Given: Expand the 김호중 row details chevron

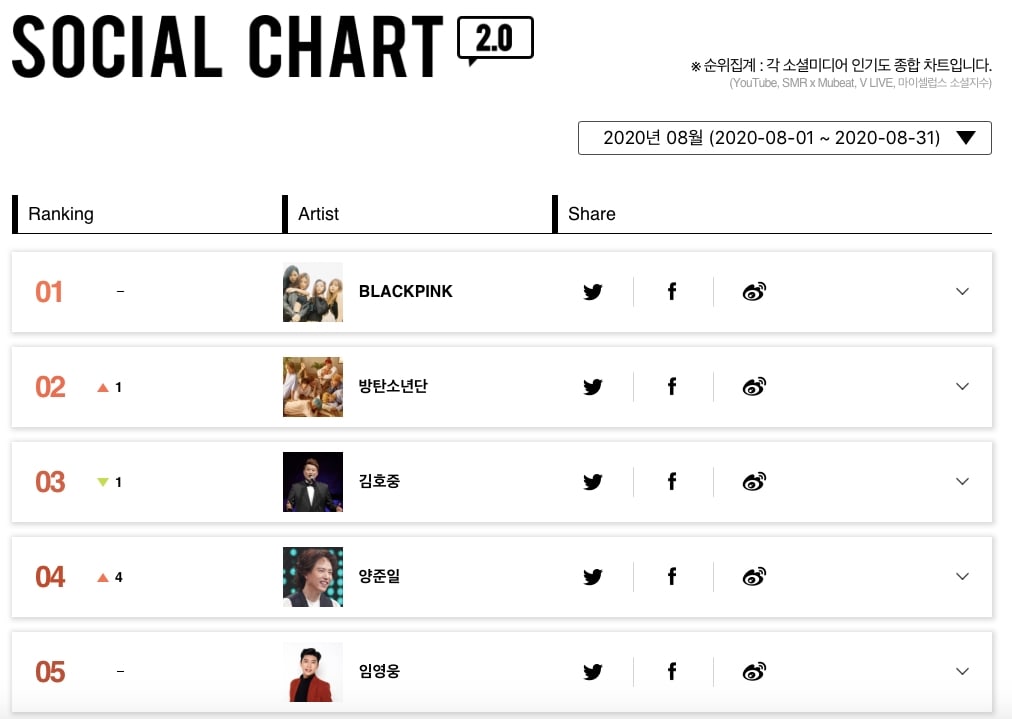Looking at the screenshot, I should tap(962, 481).
